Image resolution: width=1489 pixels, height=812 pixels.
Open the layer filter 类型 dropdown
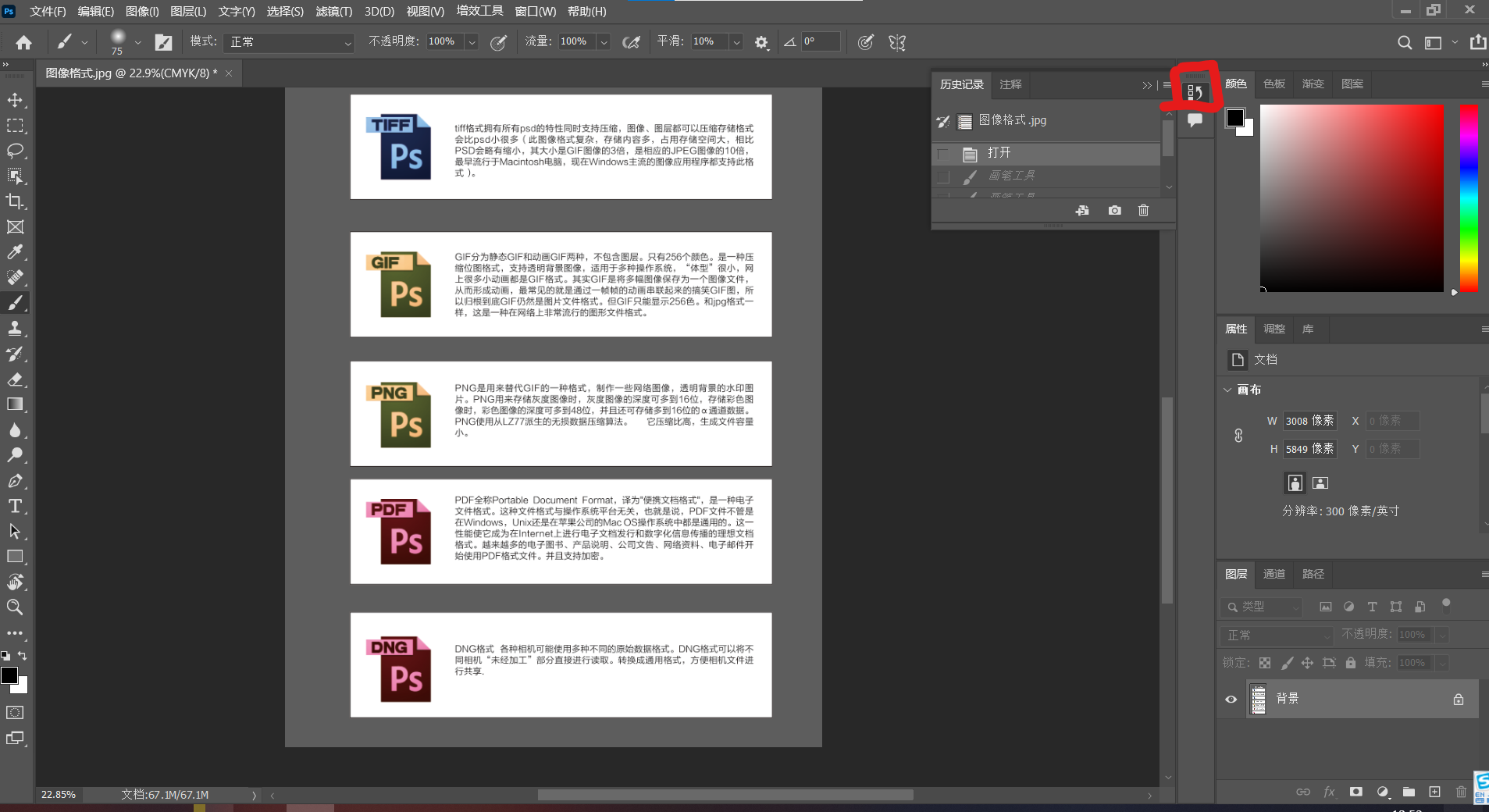(1262, 607)
